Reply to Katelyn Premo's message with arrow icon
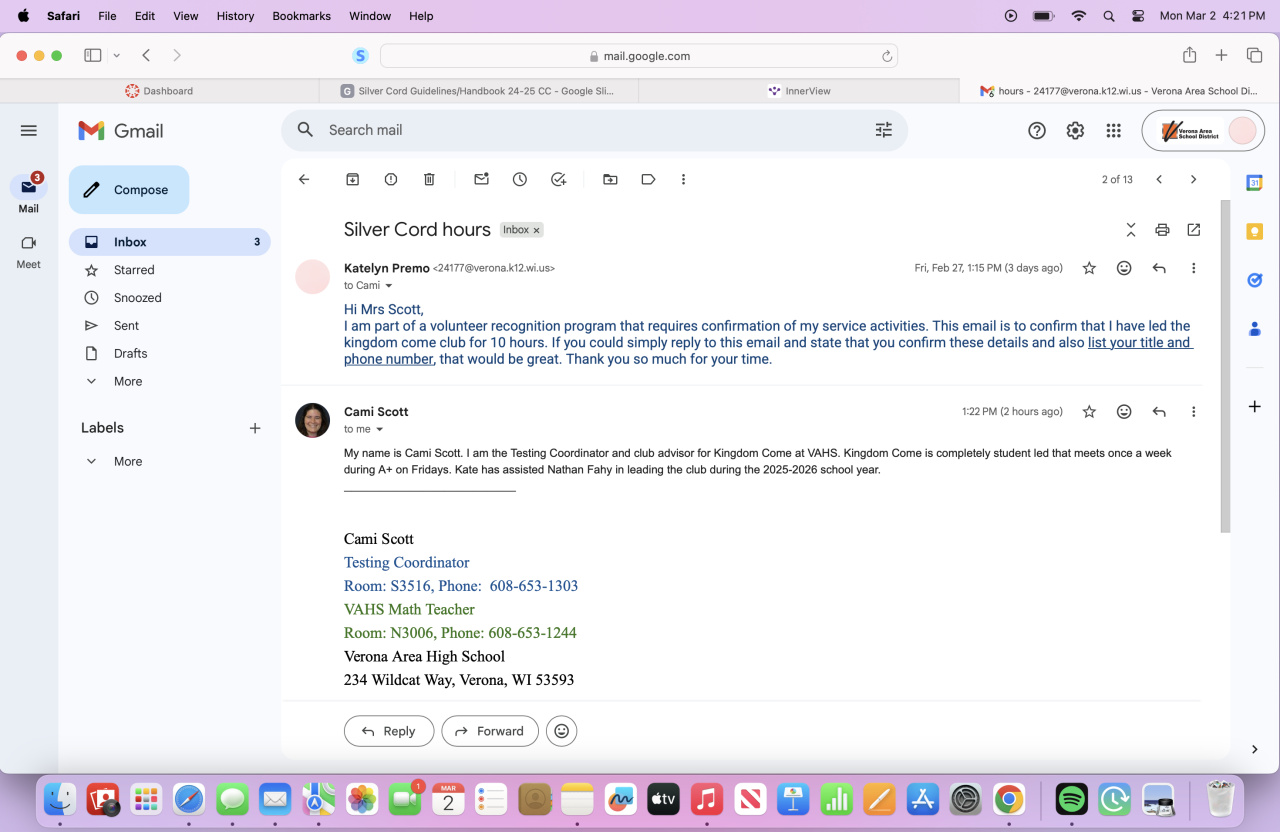 click(1159, 268)
